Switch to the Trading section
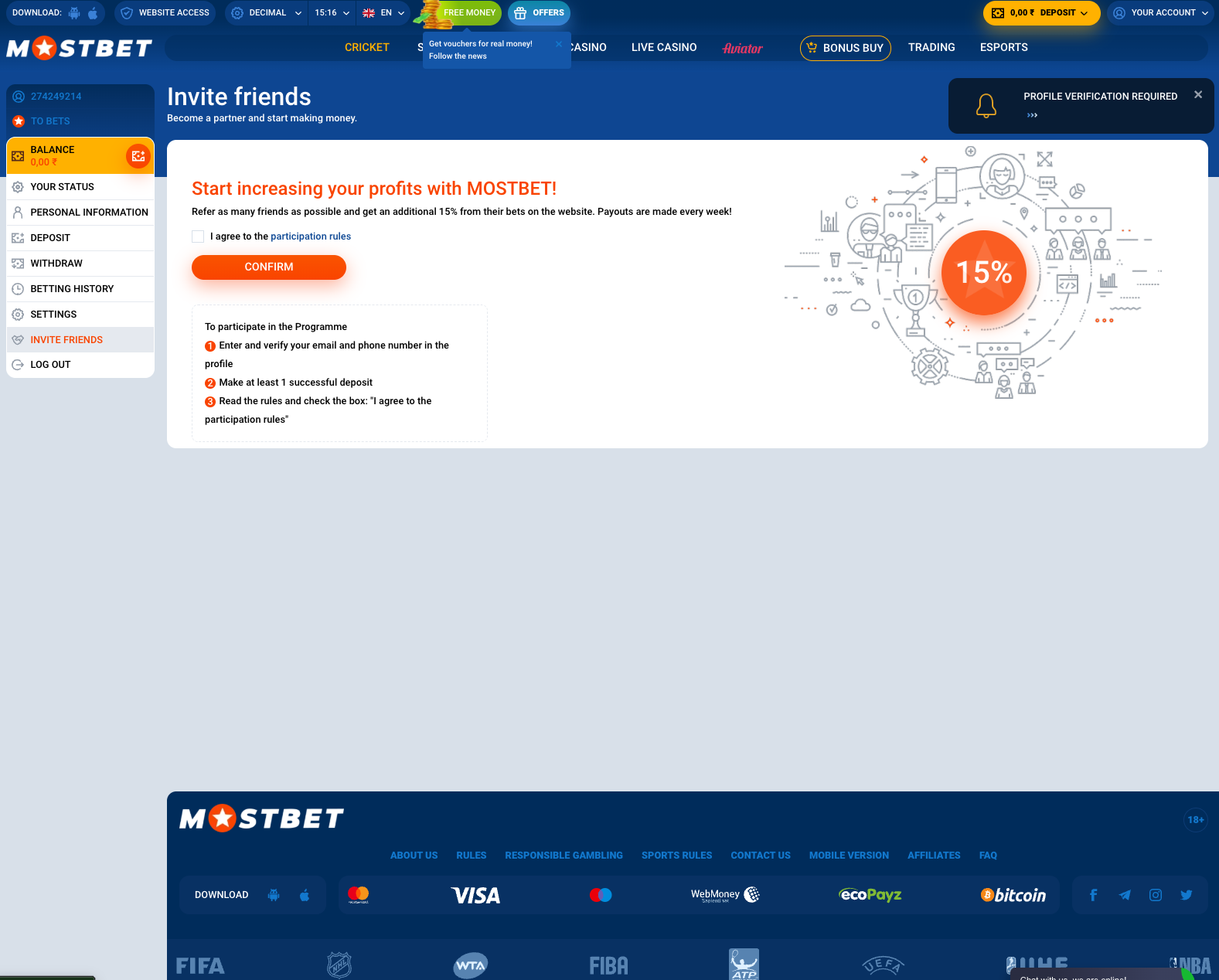1219x980 pixels. [931, 47]
